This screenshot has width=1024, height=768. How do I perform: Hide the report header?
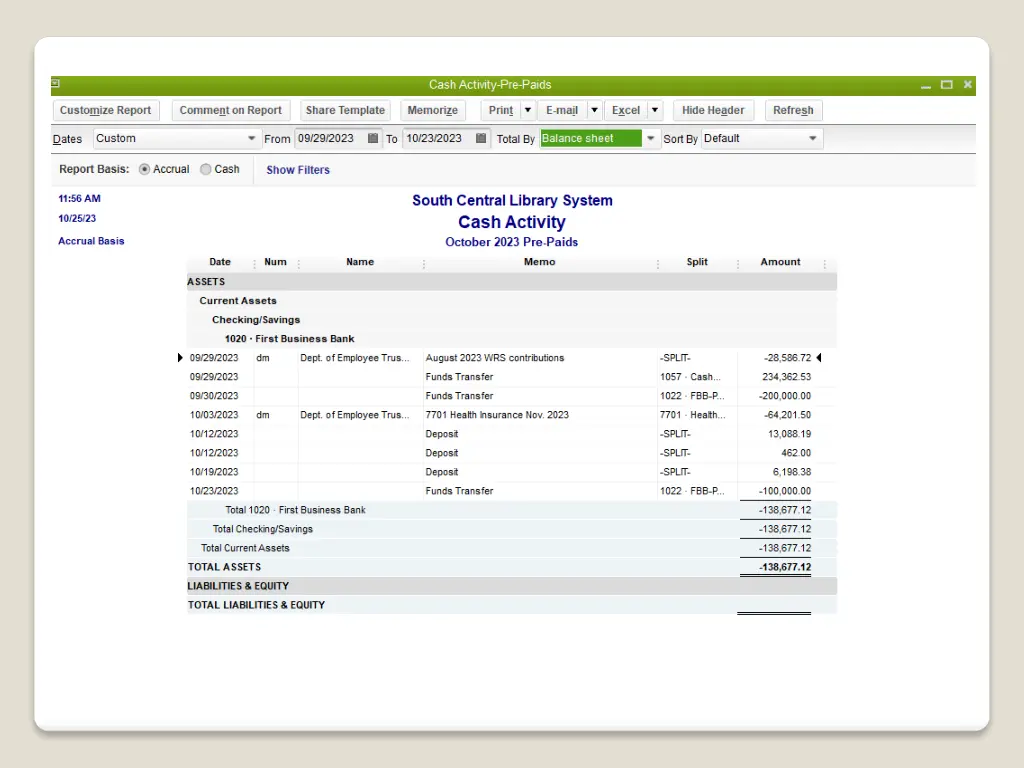pyautogui.click(x=713, y=110)
